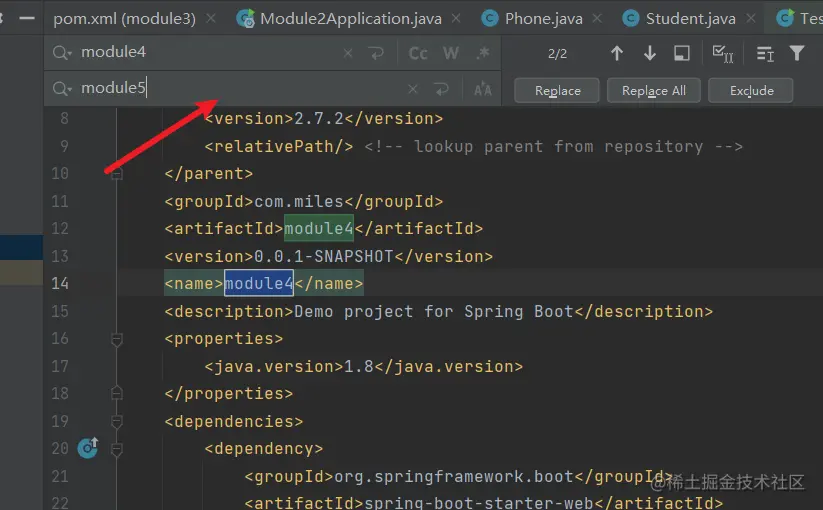Click selected module4 in name tag

coord(259,283)
